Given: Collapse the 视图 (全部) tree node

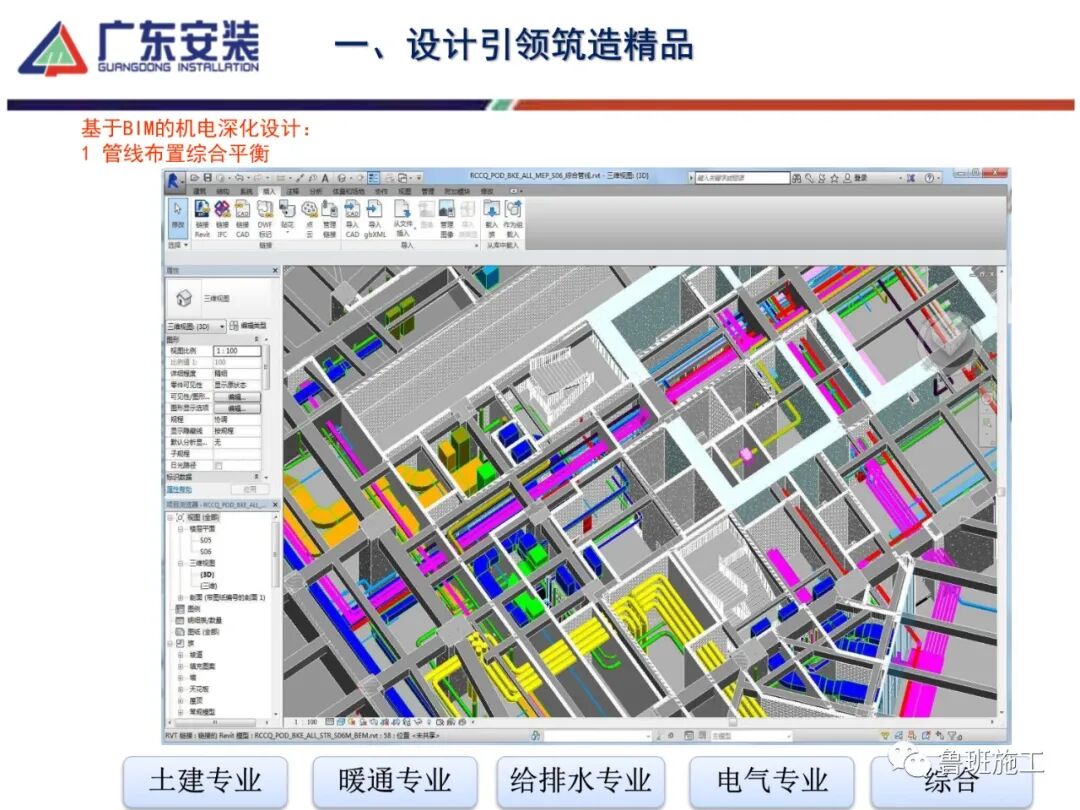Looking at the screenshot, I should tap(171, 517).
